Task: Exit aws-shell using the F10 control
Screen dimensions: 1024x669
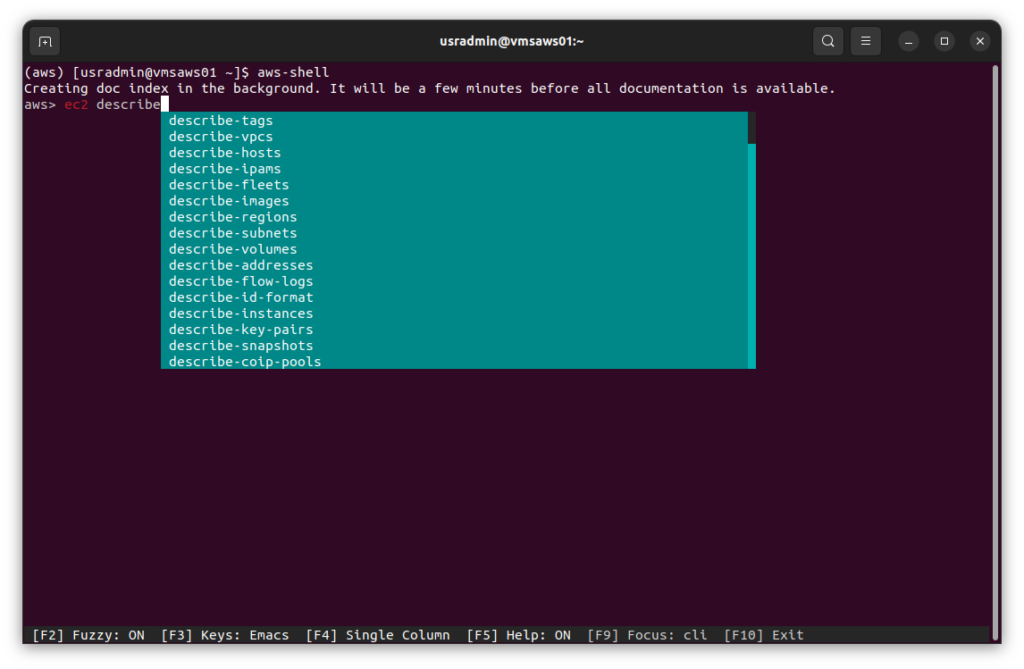Action: 766,634
